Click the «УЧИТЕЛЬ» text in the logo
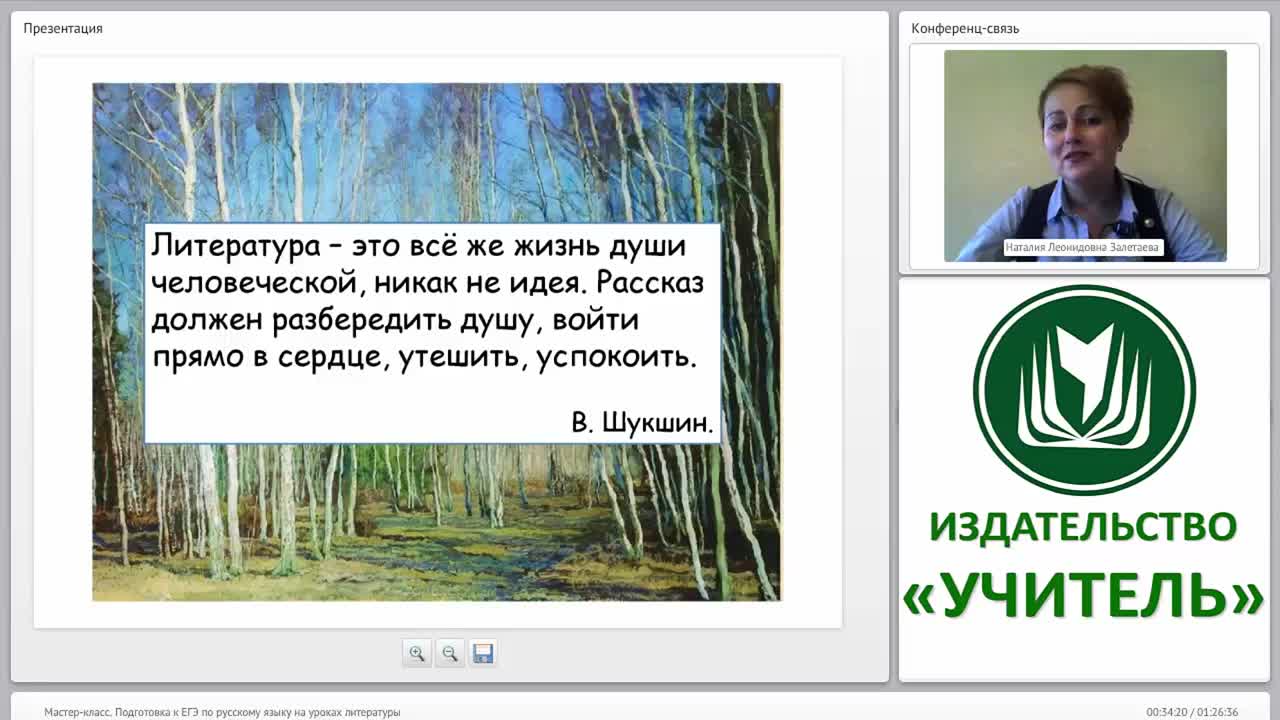Viewport: 1280px width, 720px height. coord(1083,597)
